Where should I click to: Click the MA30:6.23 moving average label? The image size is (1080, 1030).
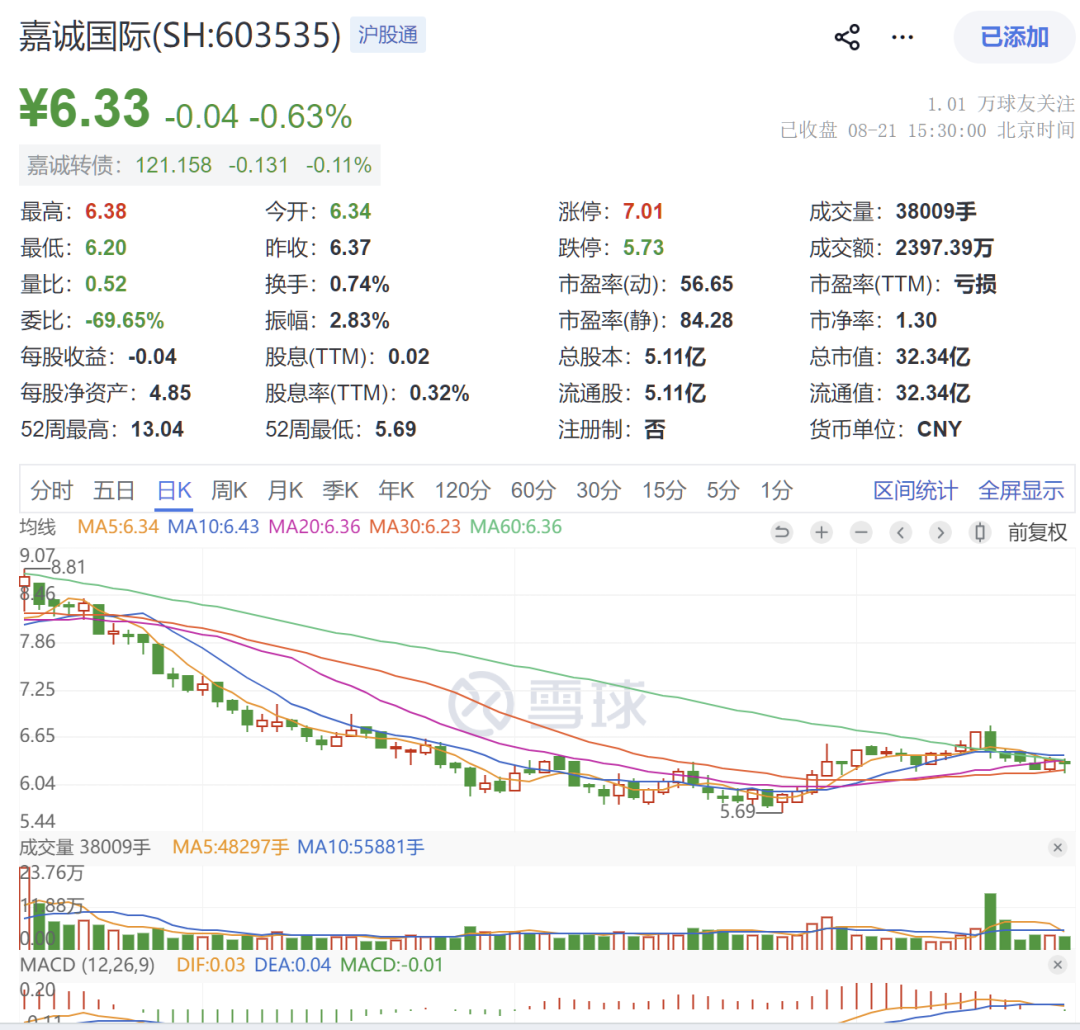[x=415, y=527]
